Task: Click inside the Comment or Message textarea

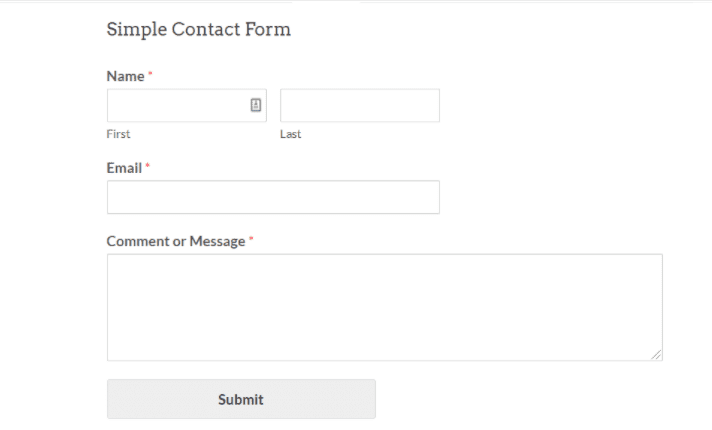Action: point(385,307)
